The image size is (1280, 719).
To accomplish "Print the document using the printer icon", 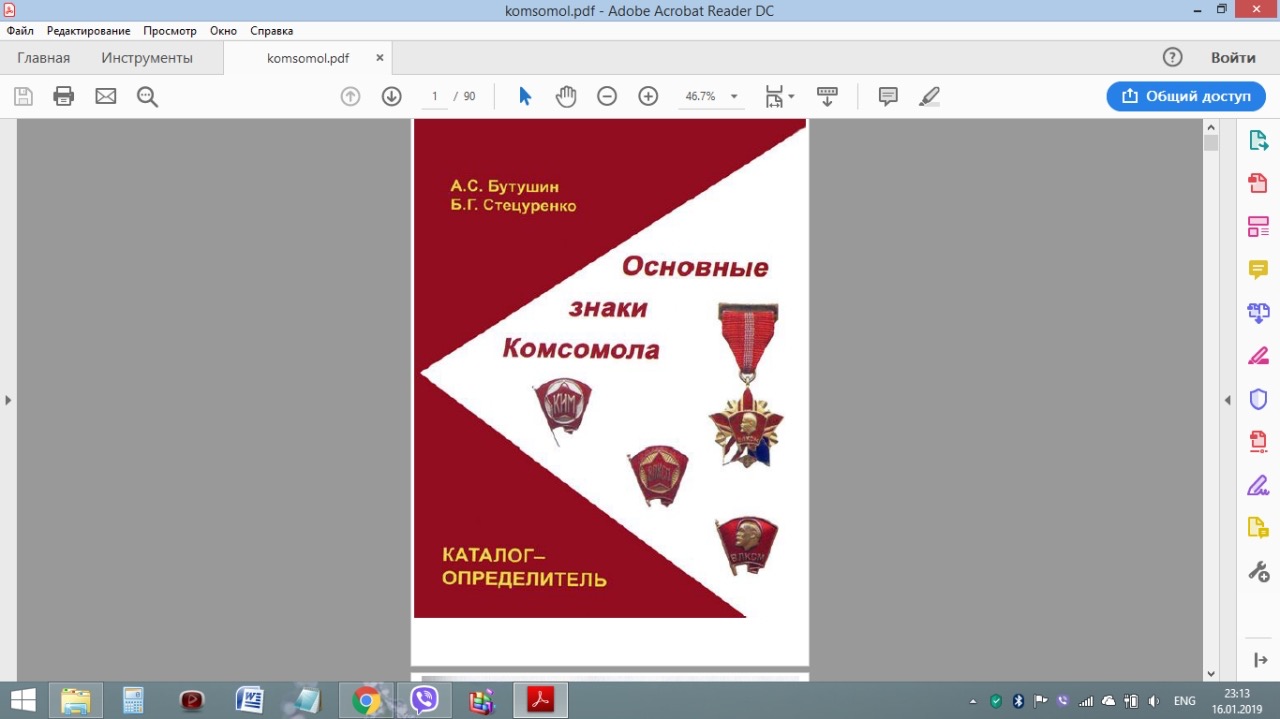I will coord(64,96).
